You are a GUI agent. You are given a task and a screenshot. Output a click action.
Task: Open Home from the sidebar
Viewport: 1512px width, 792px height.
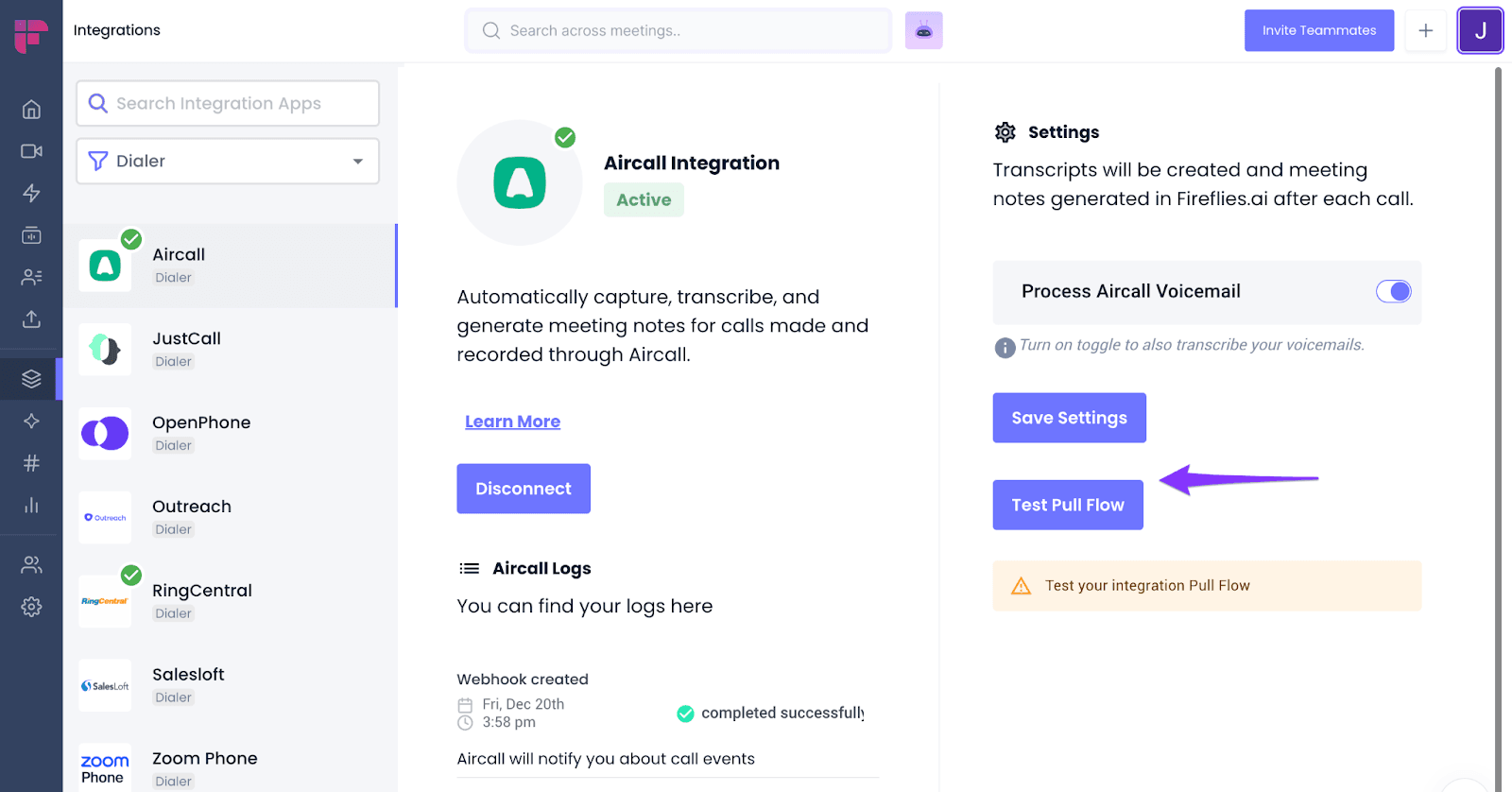tap(31, 110)
